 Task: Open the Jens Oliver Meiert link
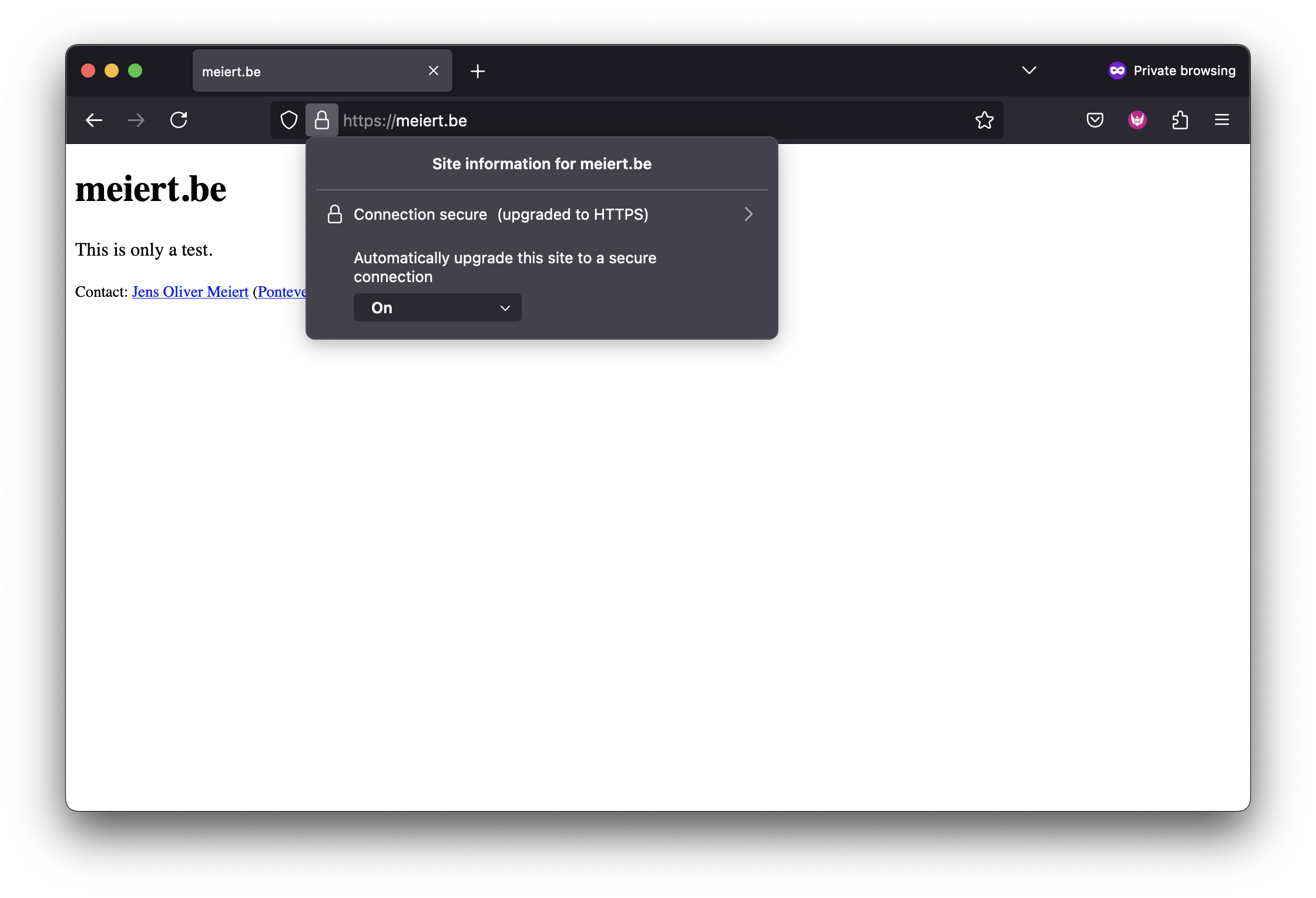click(x=190, y=291)
